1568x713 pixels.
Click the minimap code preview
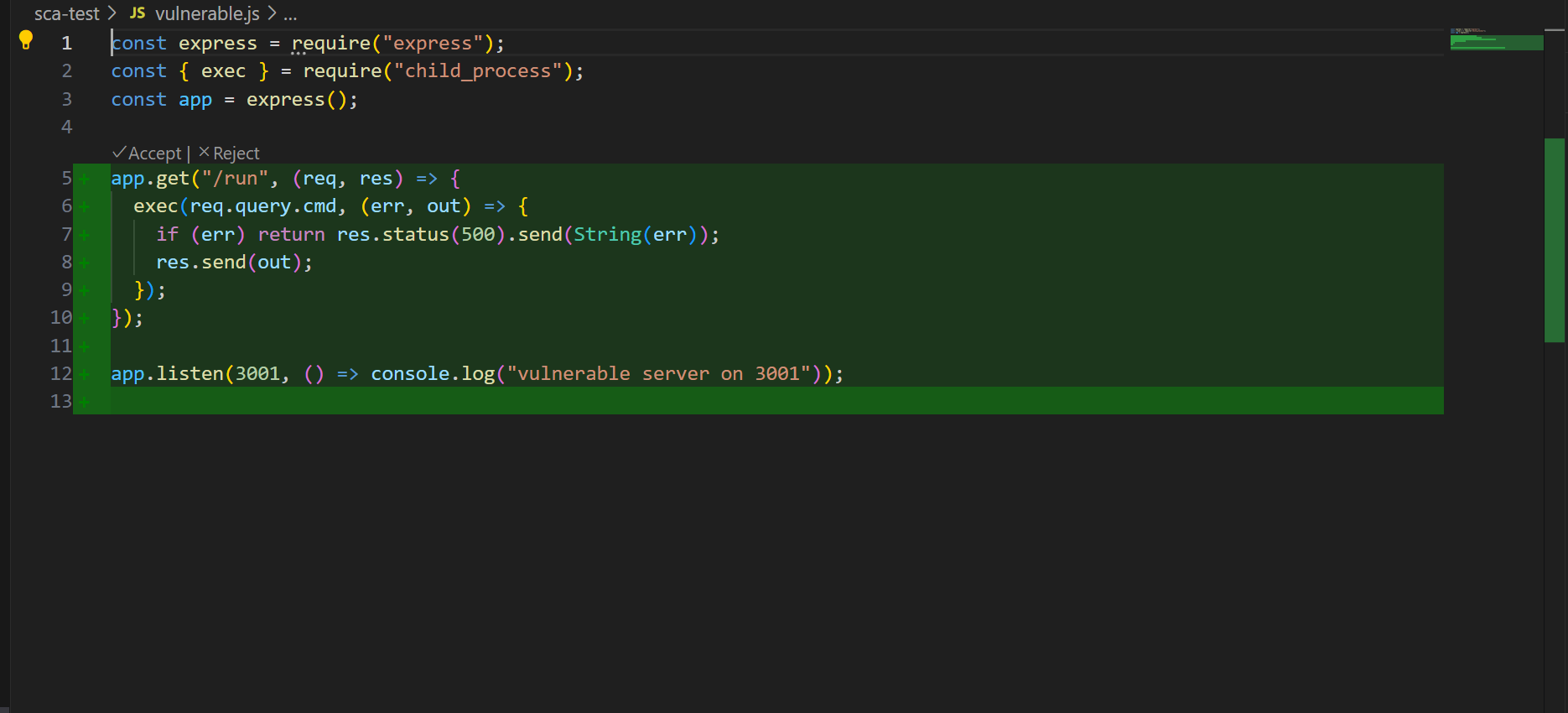1497,39
